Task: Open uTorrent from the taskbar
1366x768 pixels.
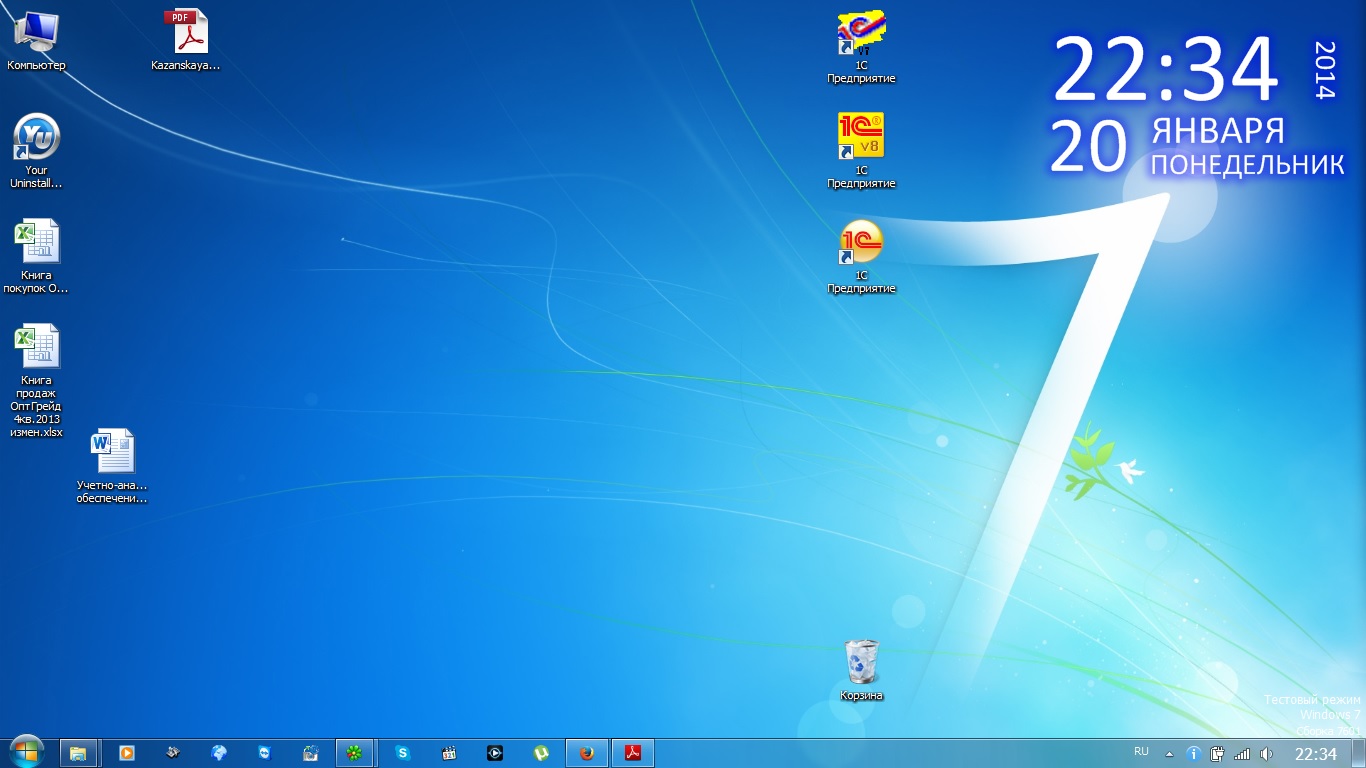Action: pos(541,753)
